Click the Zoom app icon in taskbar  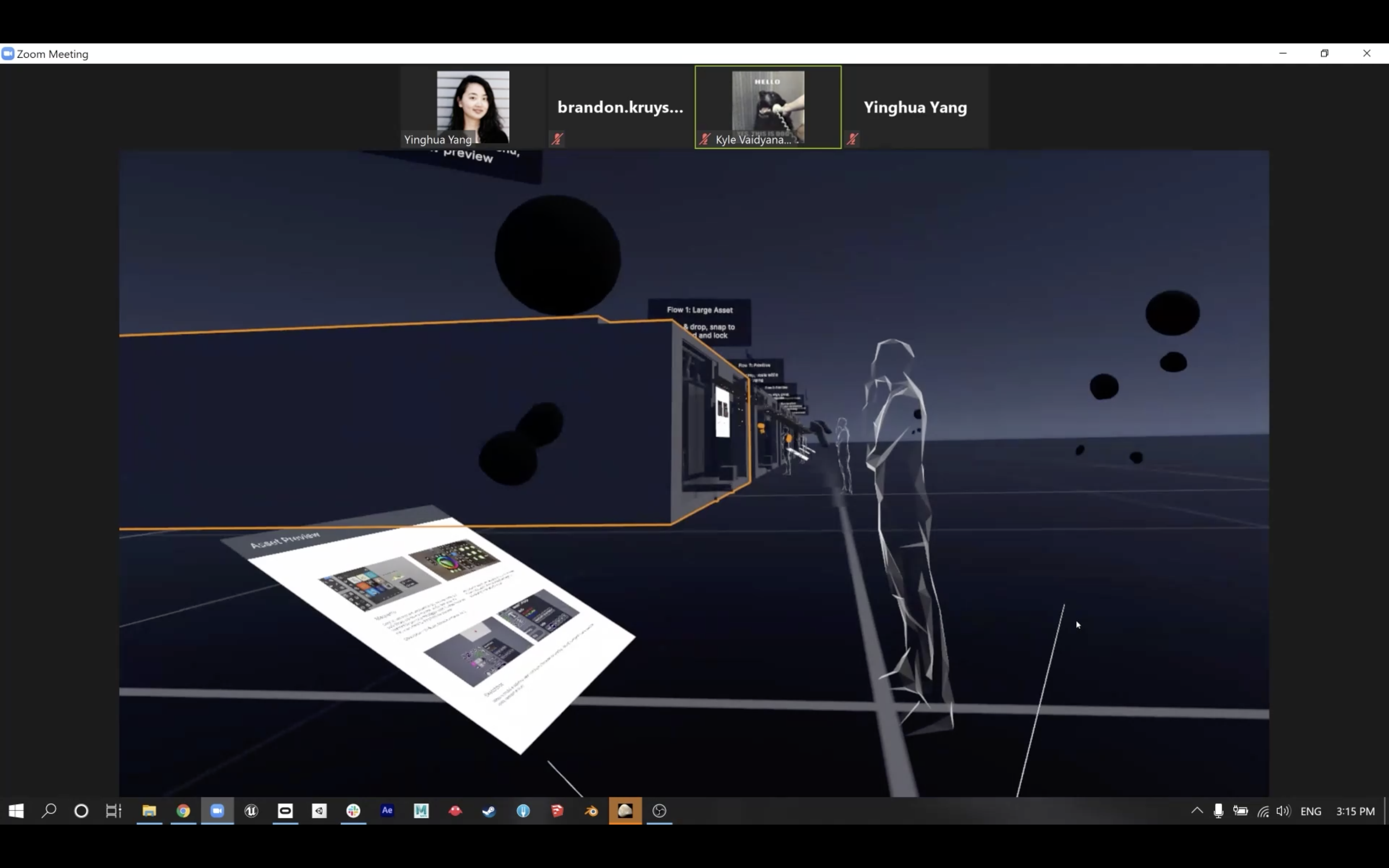tap(217, 811)
